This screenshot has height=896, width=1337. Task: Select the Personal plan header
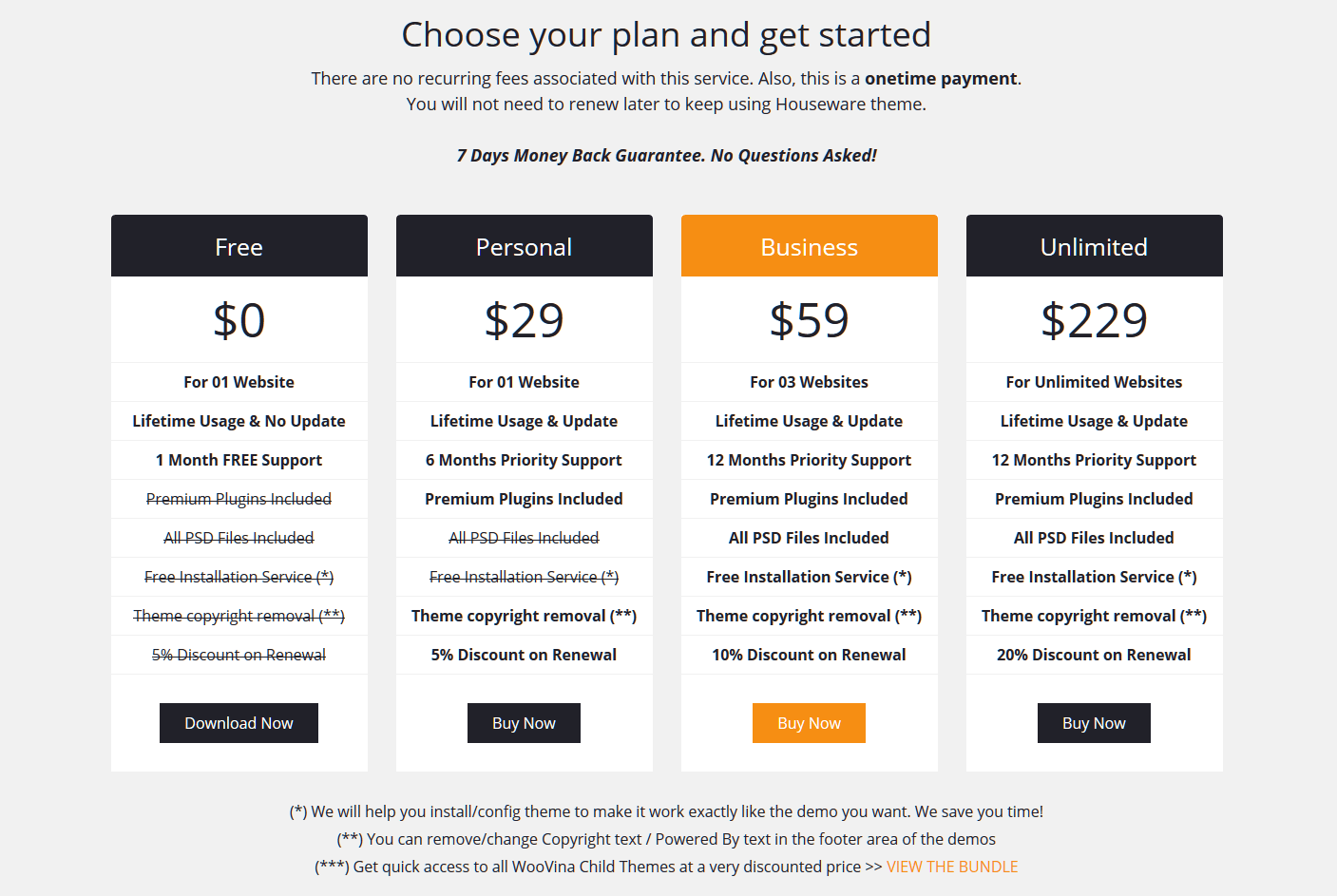(525, 246)
